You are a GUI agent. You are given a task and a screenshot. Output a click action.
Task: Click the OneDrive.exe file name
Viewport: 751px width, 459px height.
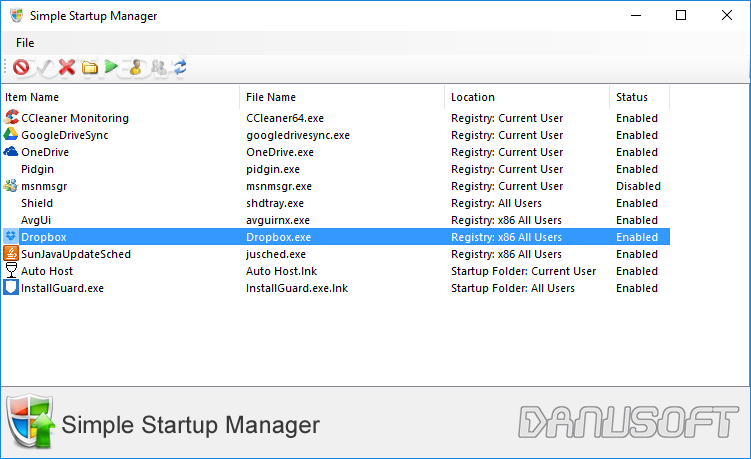tap(280, 152)
